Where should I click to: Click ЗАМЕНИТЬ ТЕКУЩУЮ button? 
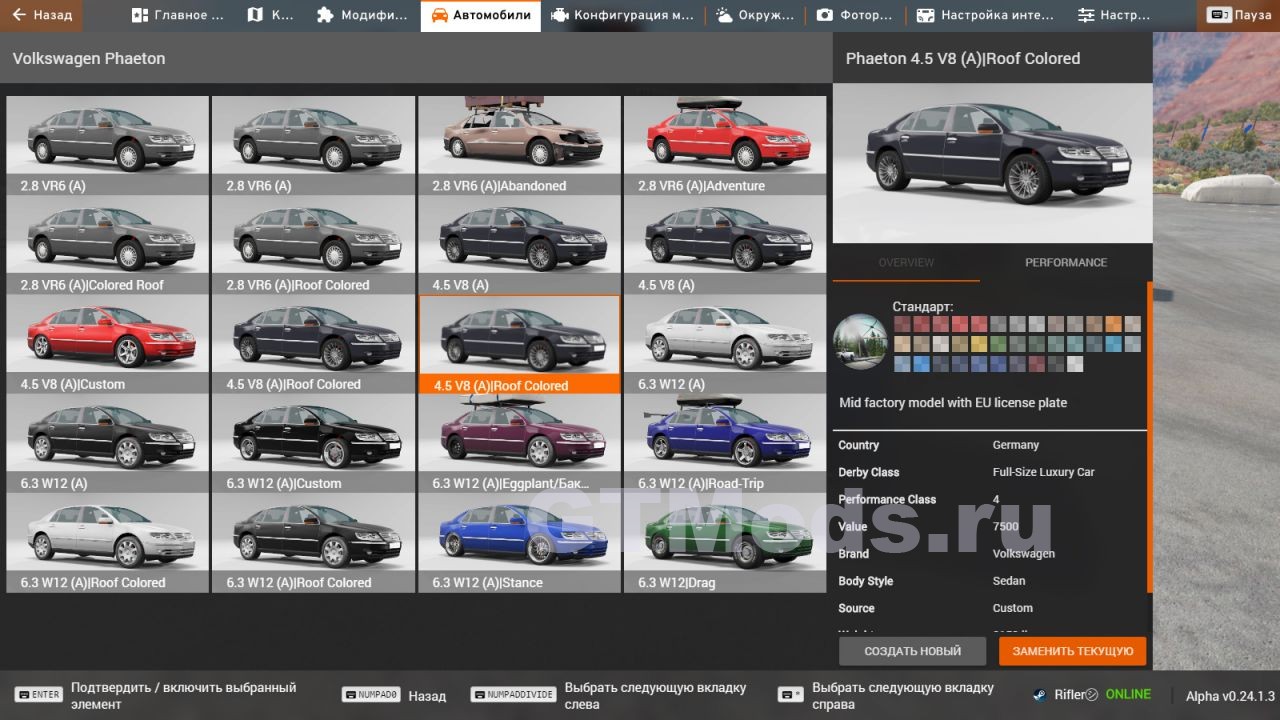1072,651
